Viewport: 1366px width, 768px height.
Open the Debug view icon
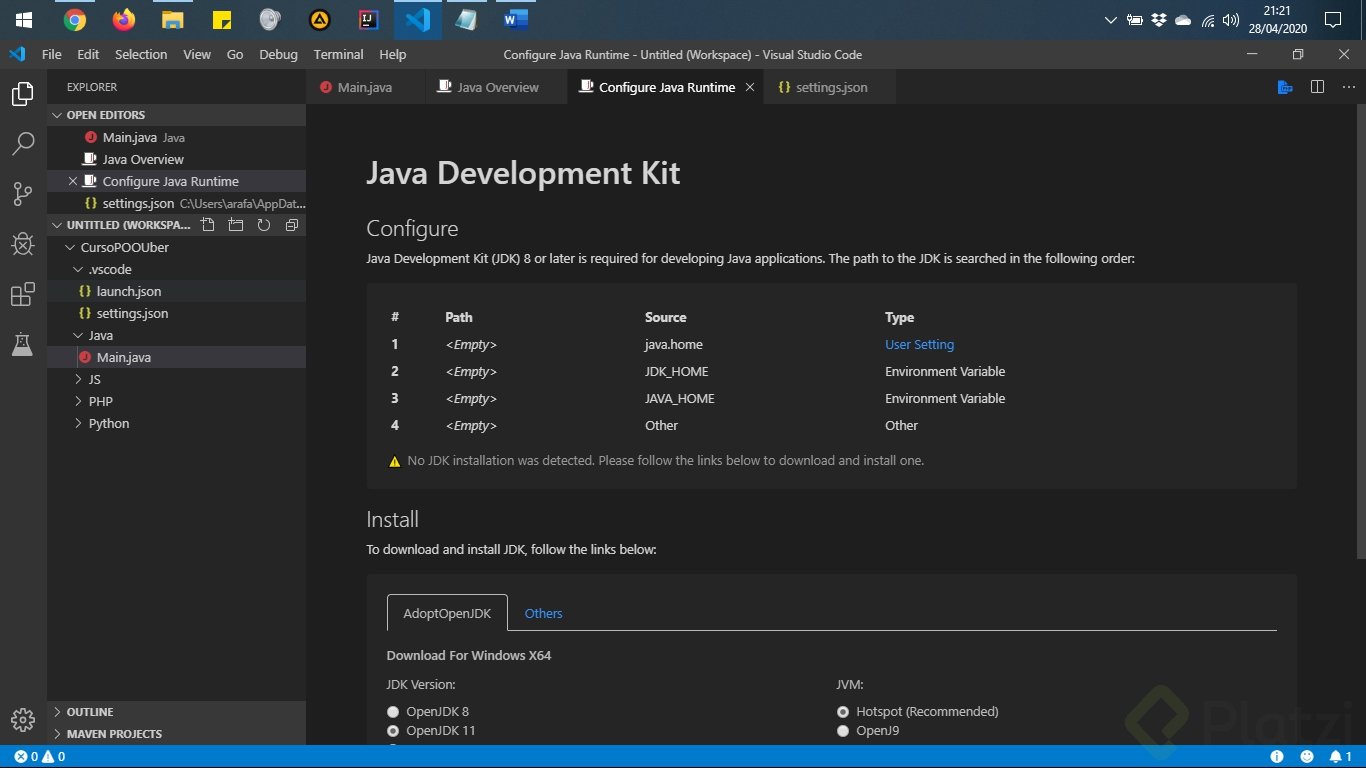23,244
